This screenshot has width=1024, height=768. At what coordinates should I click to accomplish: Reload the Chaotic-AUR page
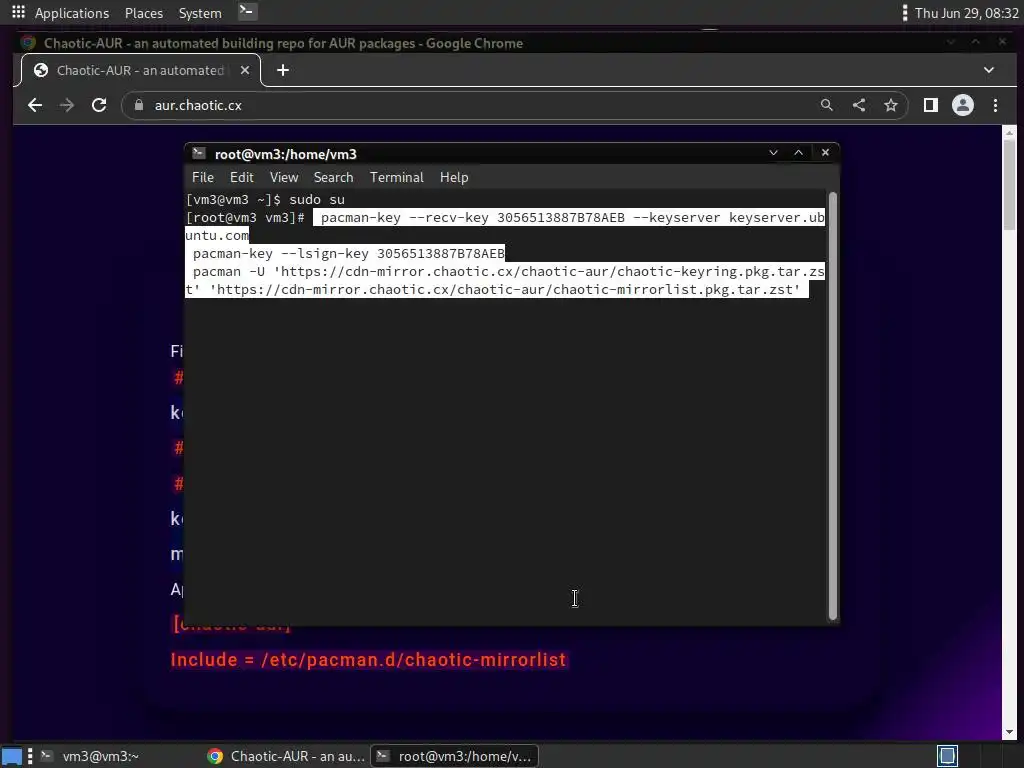99,105
